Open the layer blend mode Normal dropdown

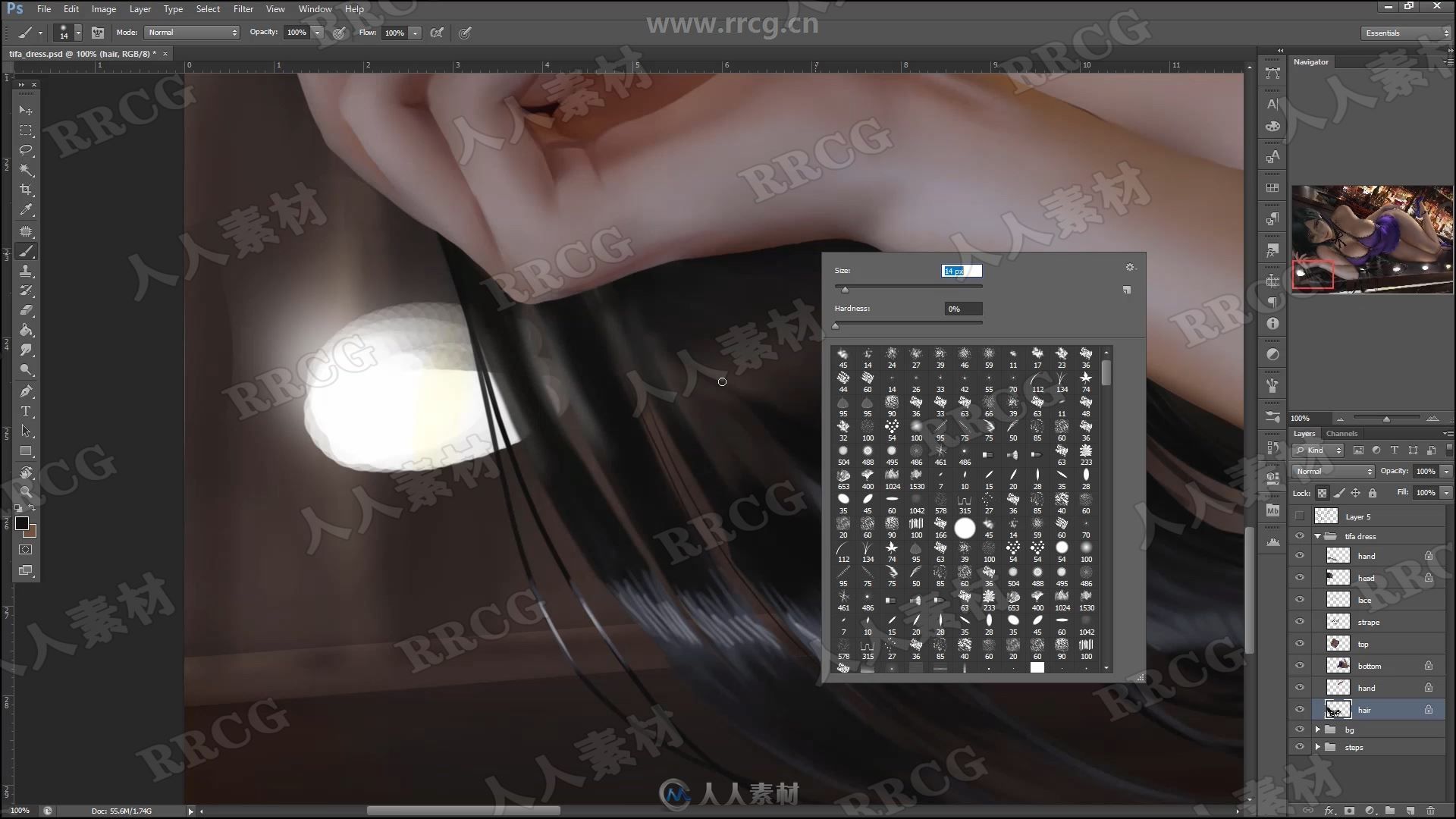coord(1333,472)
